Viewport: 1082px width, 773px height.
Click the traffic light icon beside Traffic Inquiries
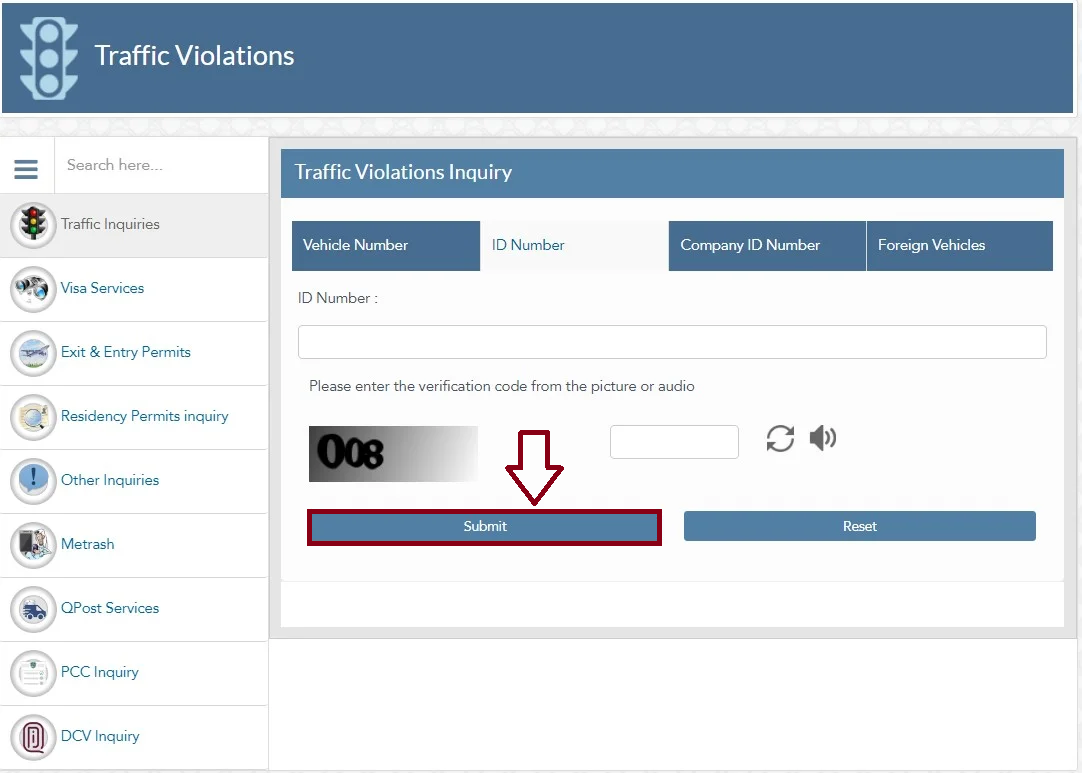point(33,225)
